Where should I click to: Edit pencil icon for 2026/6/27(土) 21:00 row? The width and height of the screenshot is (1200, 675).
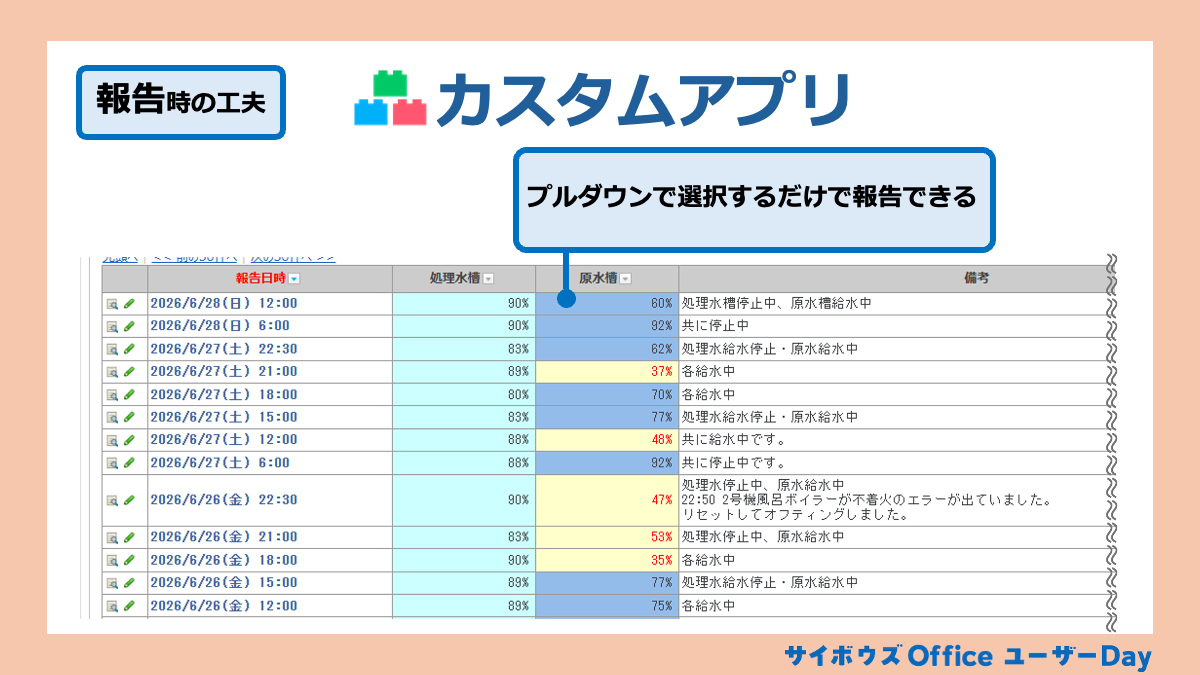point(129,372)
